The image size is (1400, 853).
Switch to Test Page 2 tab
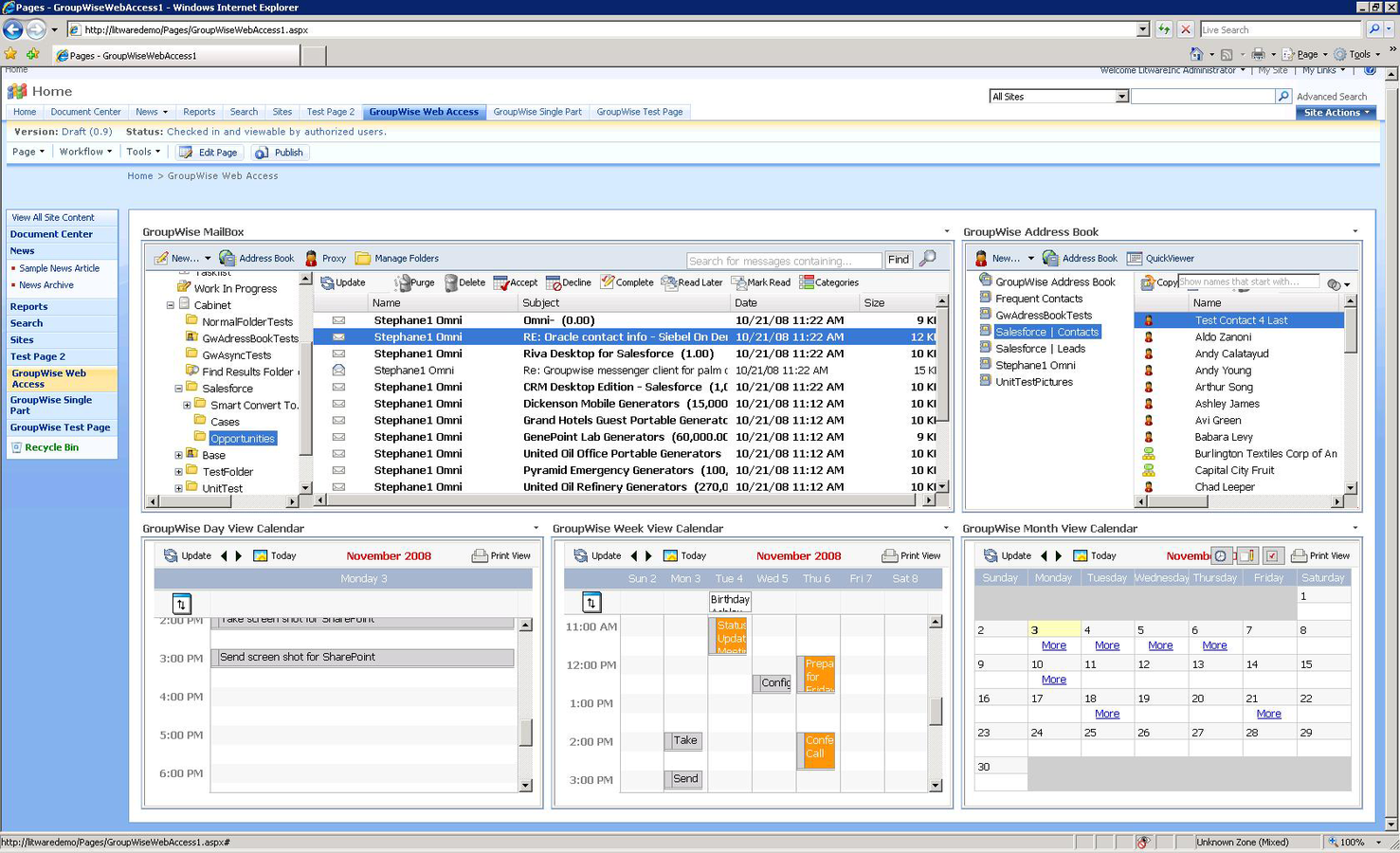pyautogui.click(x=331, y=112)
